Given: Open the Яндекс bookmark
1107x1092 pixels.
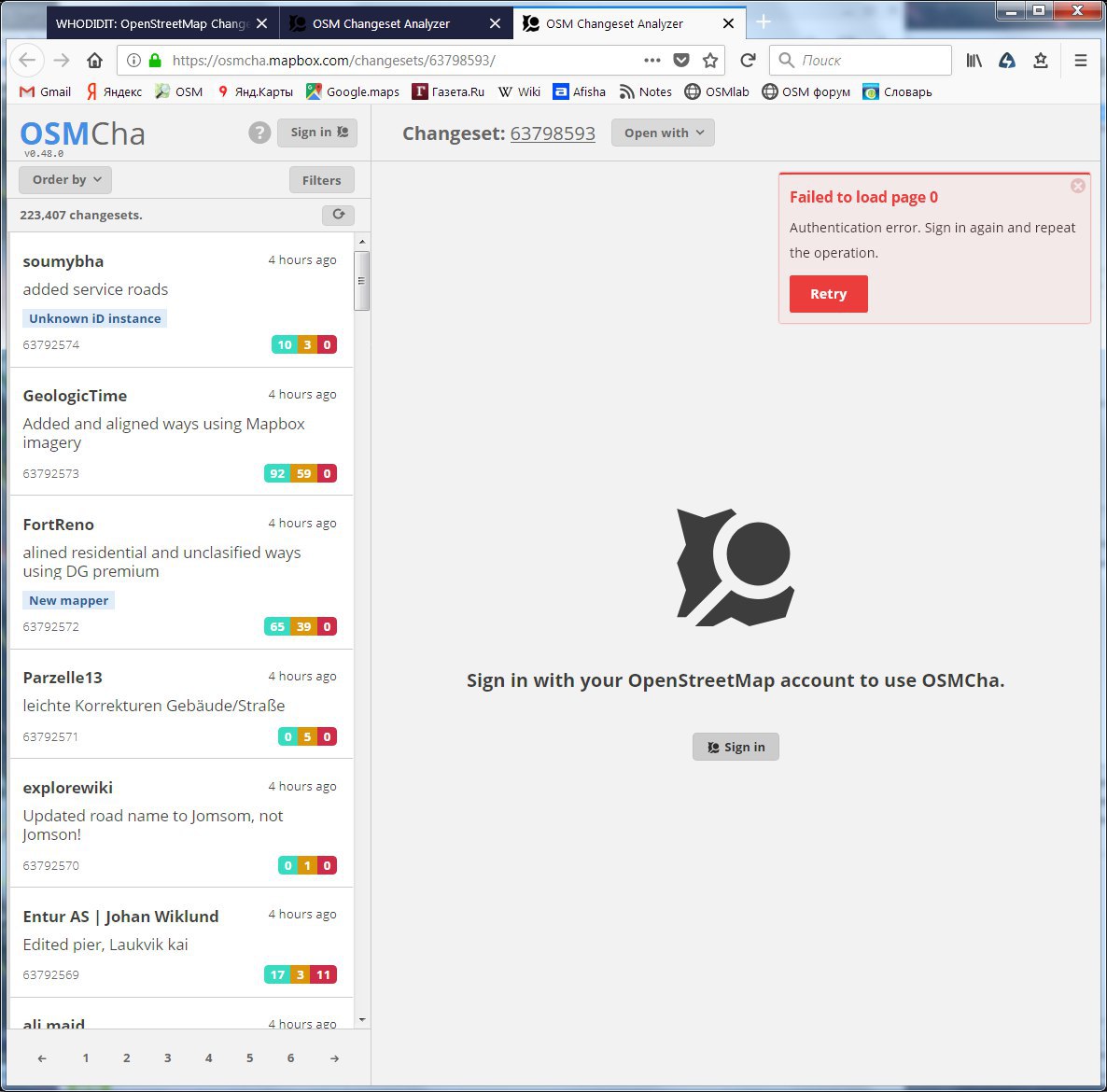Looking at the screenshot, I should click(x=114, y=91).
